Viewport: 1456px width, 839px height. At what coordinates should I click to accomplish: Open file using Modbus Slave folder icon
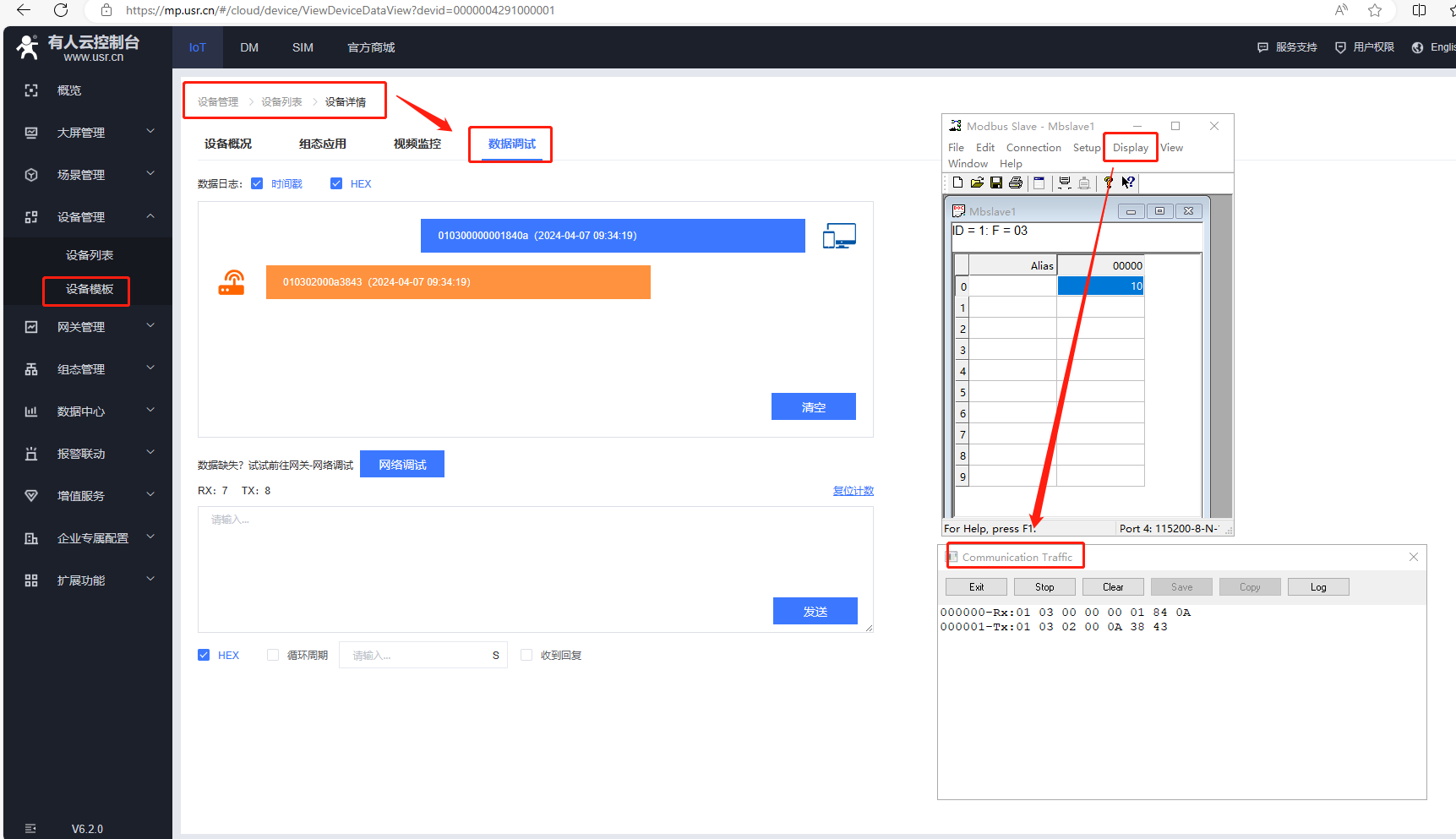pos(977,183)
